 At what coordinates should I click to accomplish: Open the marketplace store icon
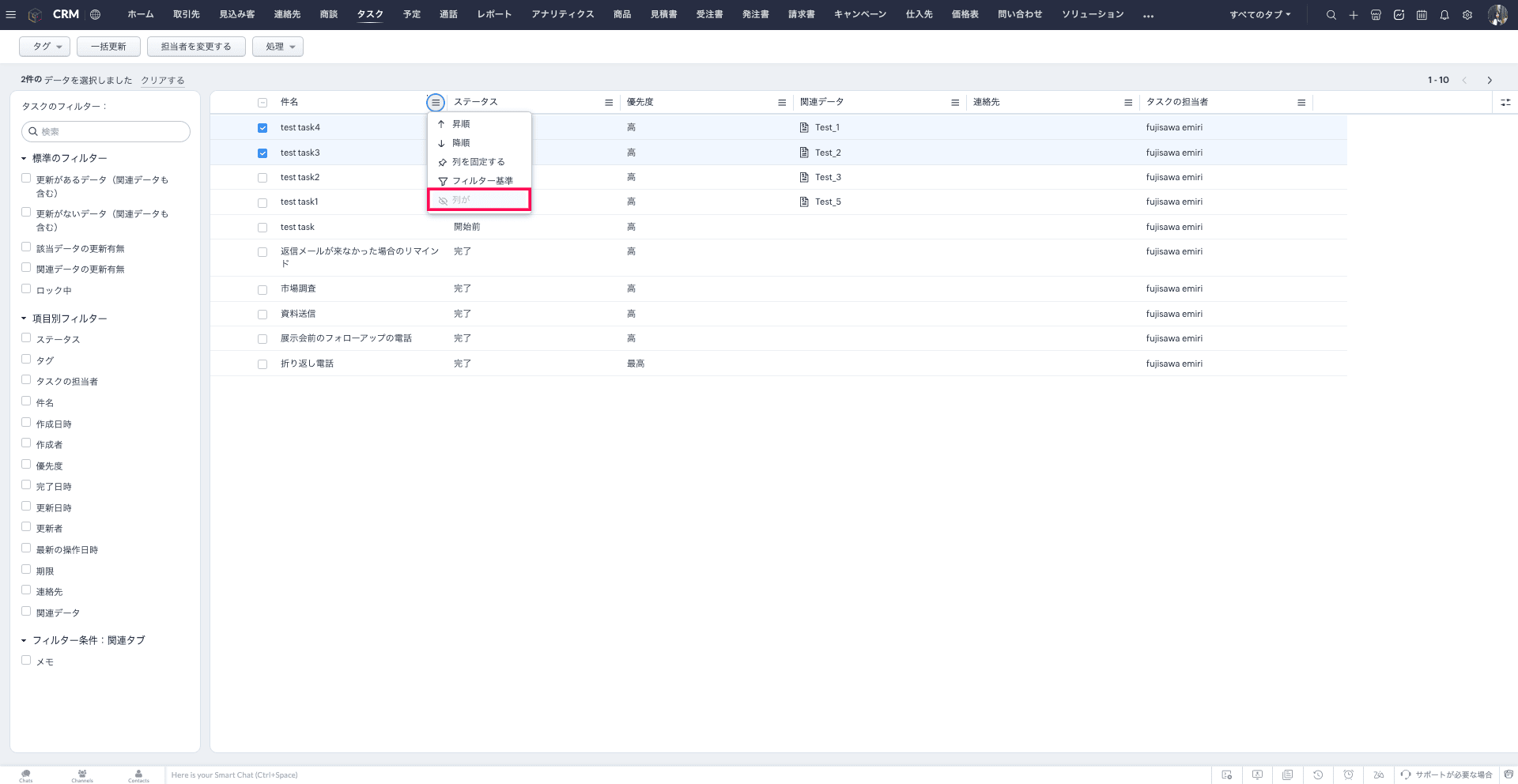click(1376, 15)
